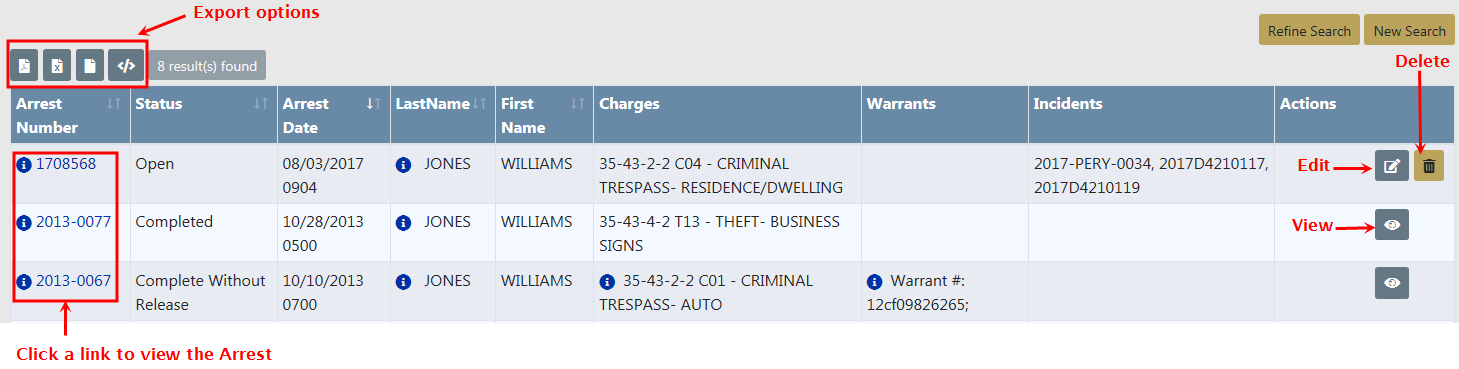The width and height of the screenshot is (1459, 369).
Task: Sort table by Status column
Action: pyautogui.click(x=261, y=104)
